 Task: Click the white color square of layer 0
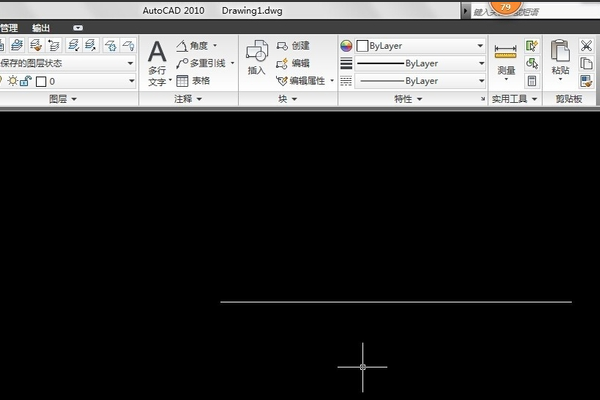pyautogui.click(x=41, y=82)
